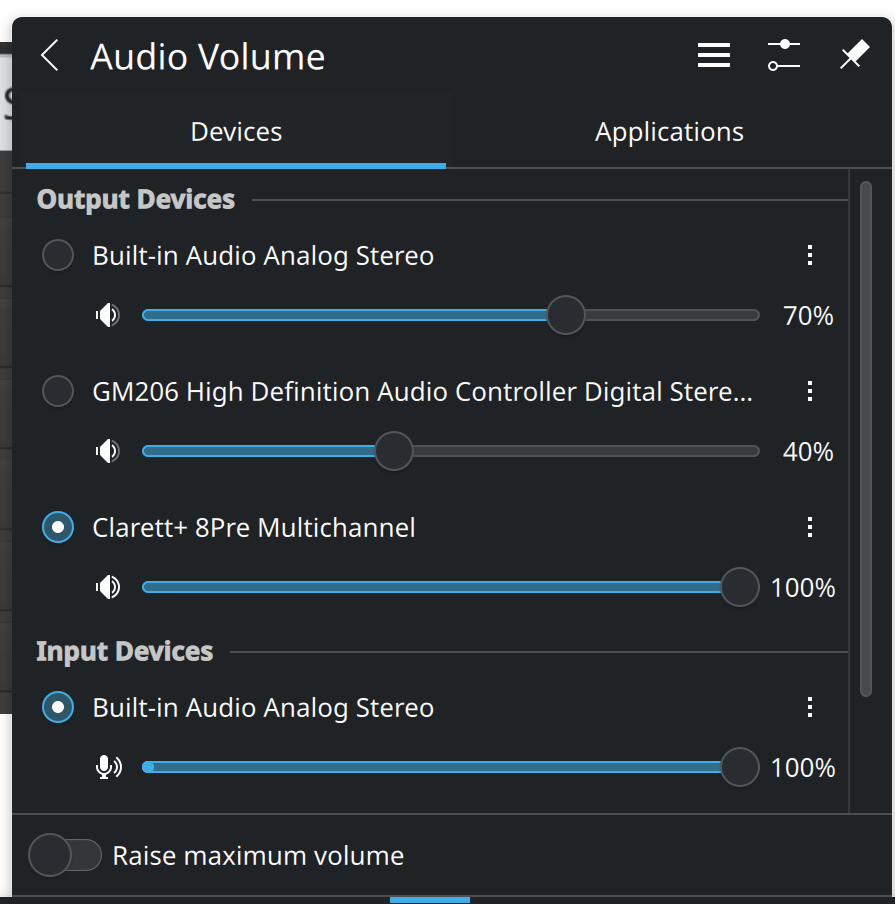Open the hamburger menu icon
Viewport: 895px width, 904px height.
click(x=713, y=56)
